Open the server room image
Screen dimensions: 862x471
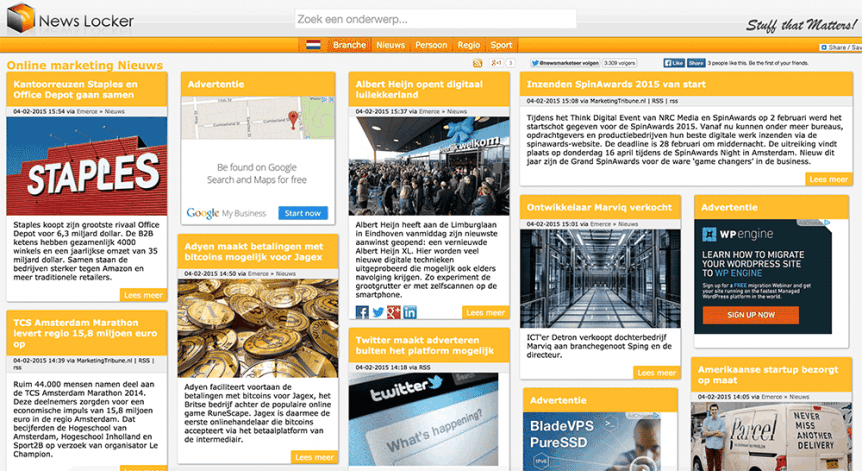600,279
